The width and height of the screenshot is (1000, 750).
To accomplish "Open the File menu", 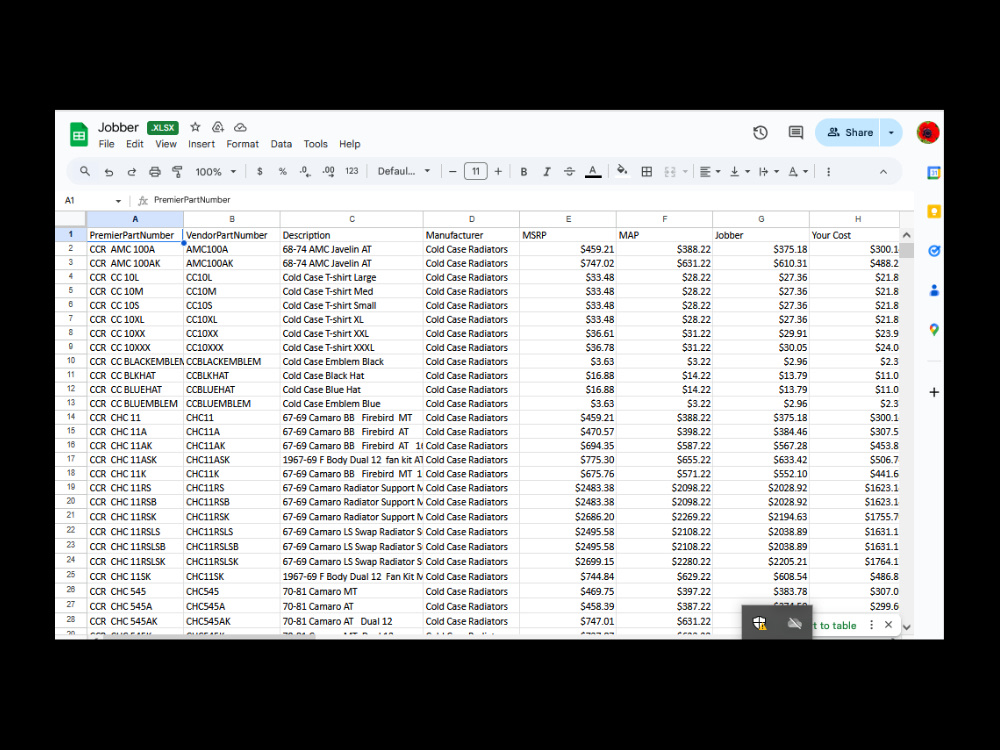I will [107, 144].
